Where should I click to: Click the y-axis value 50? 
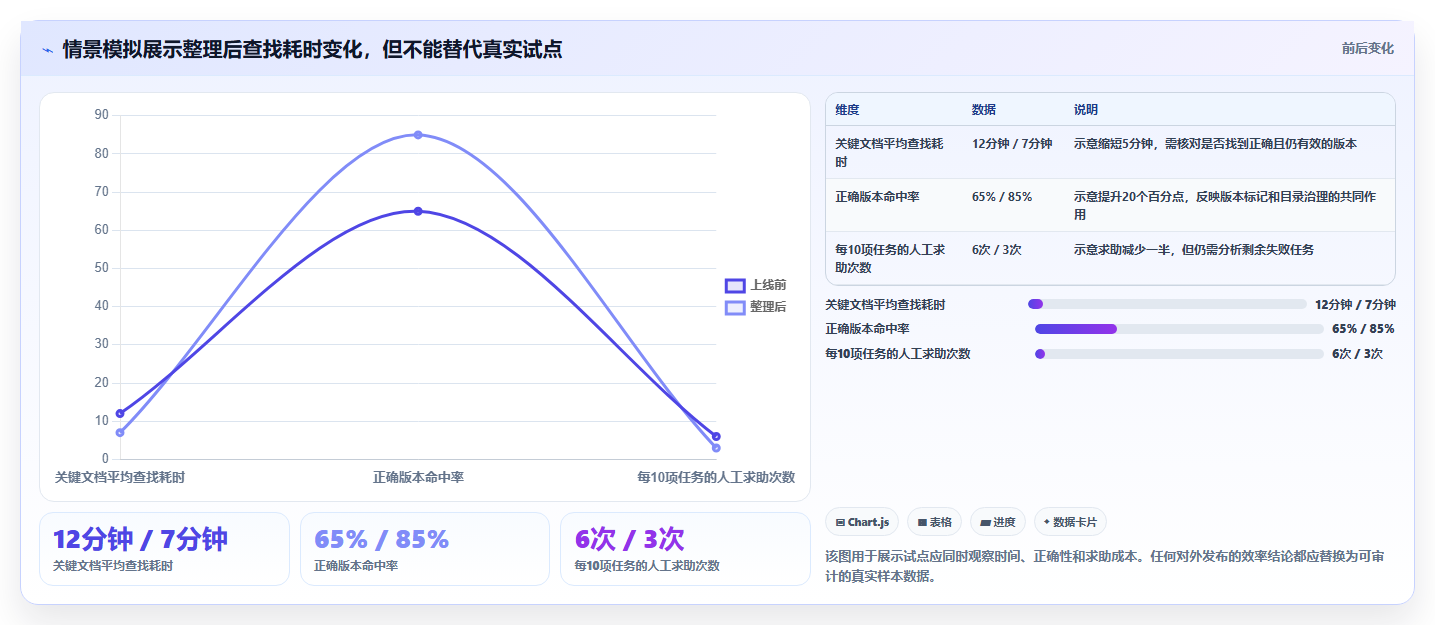[x=101, y=268]
